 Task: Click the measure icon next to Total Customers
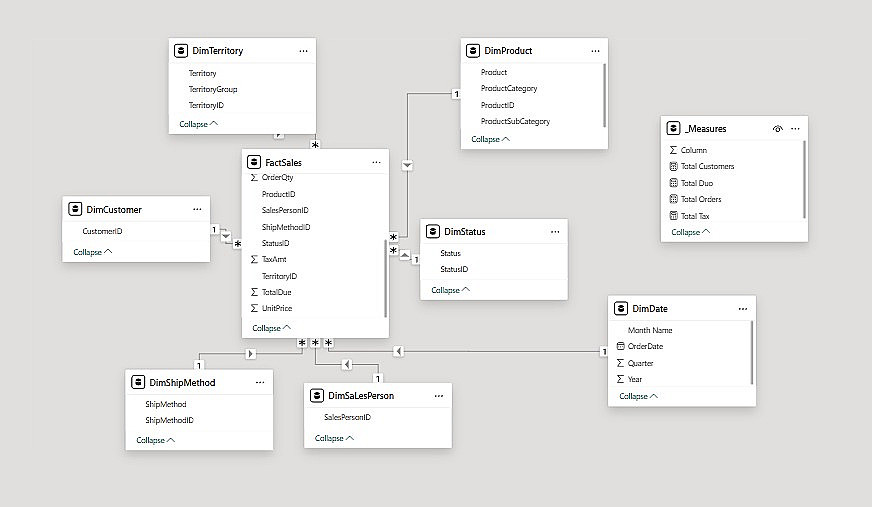(673, 166)
